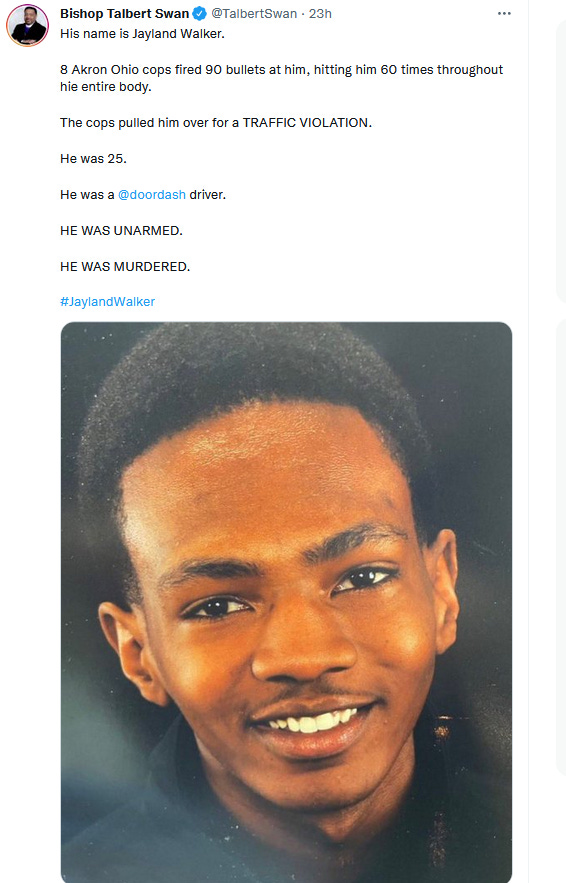Select the 'hie entire body.' text line
Screen dimensions: 566x883
(x=106, y=87)
